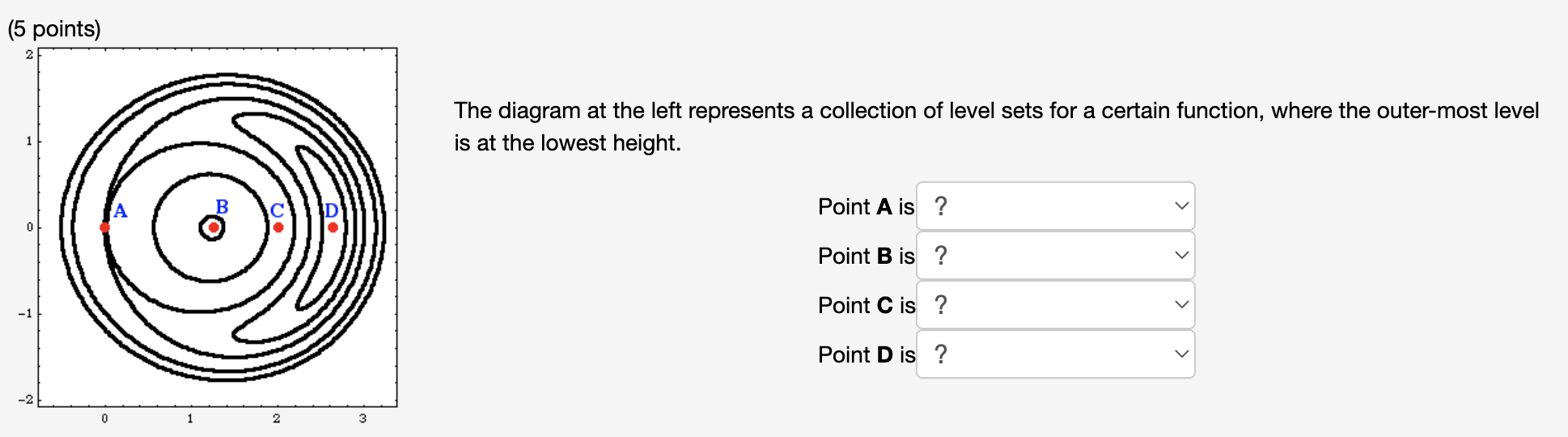Click the small innermost contour circle around B
1568x437 pixels.
(x=213, y=228)
